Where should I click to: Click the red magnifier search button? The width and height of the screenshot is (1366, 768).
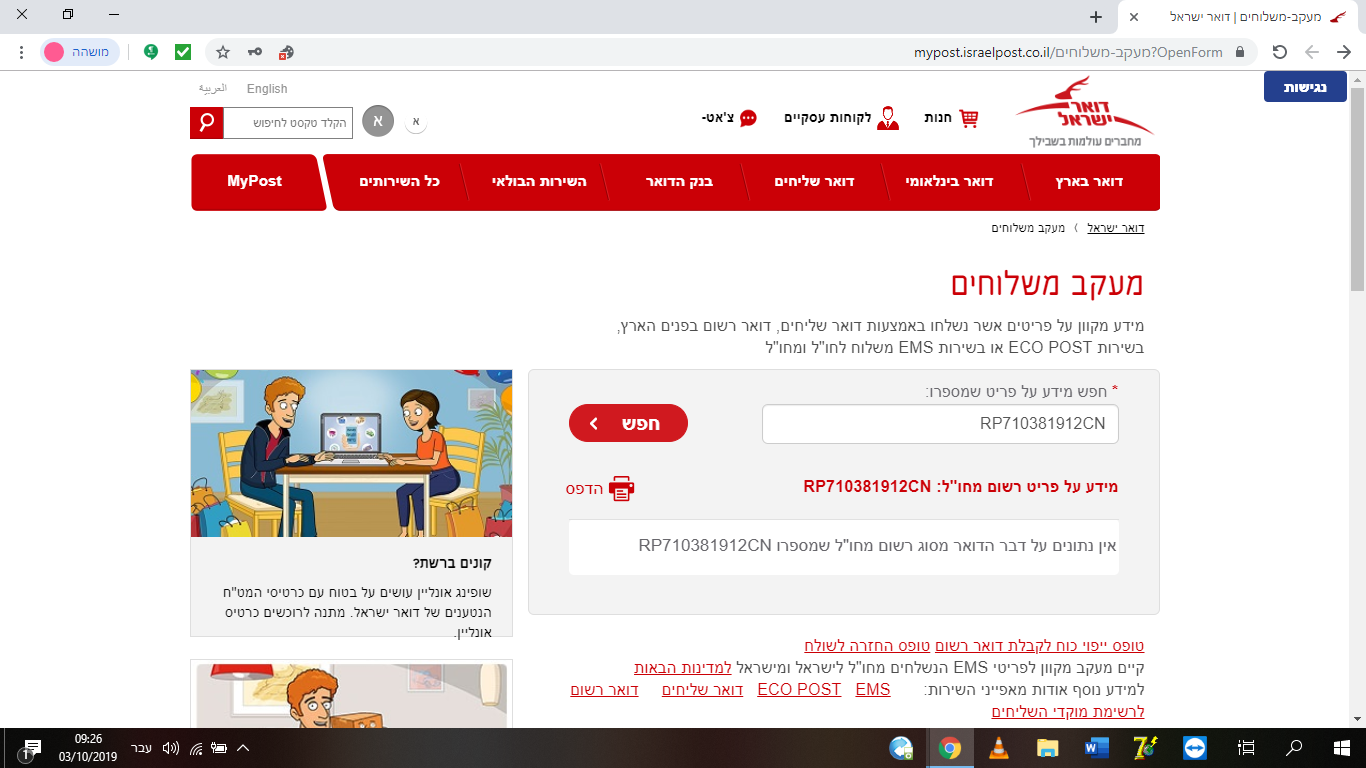[206, 123]
